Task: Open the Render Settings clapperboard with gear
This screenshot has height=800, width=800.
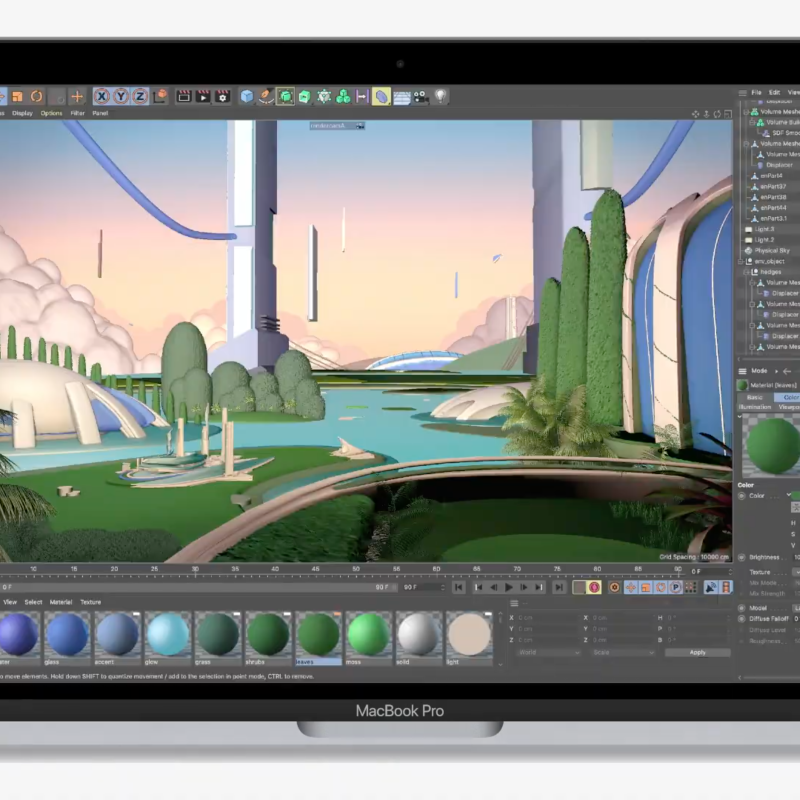Action: coord(222,96)
